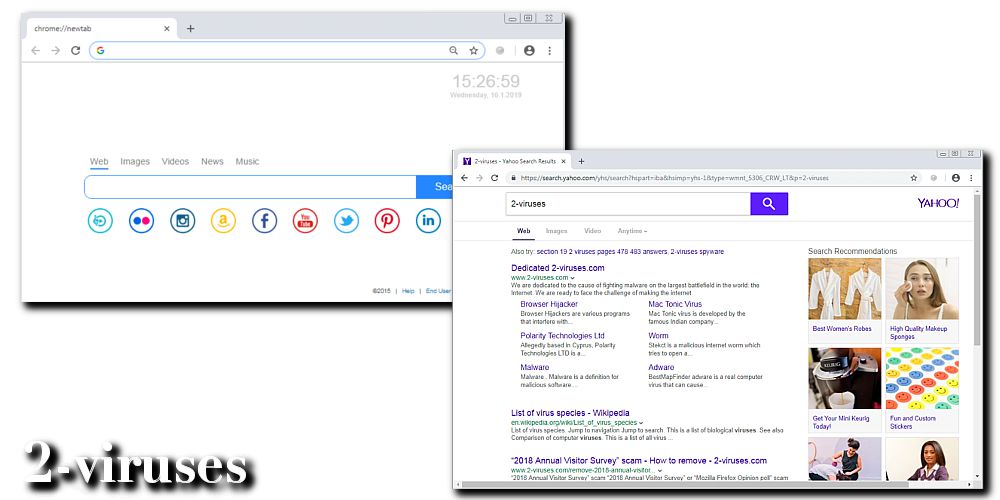Open the Malware sublink
The image size is (1000, 500).
coord(534,367)
